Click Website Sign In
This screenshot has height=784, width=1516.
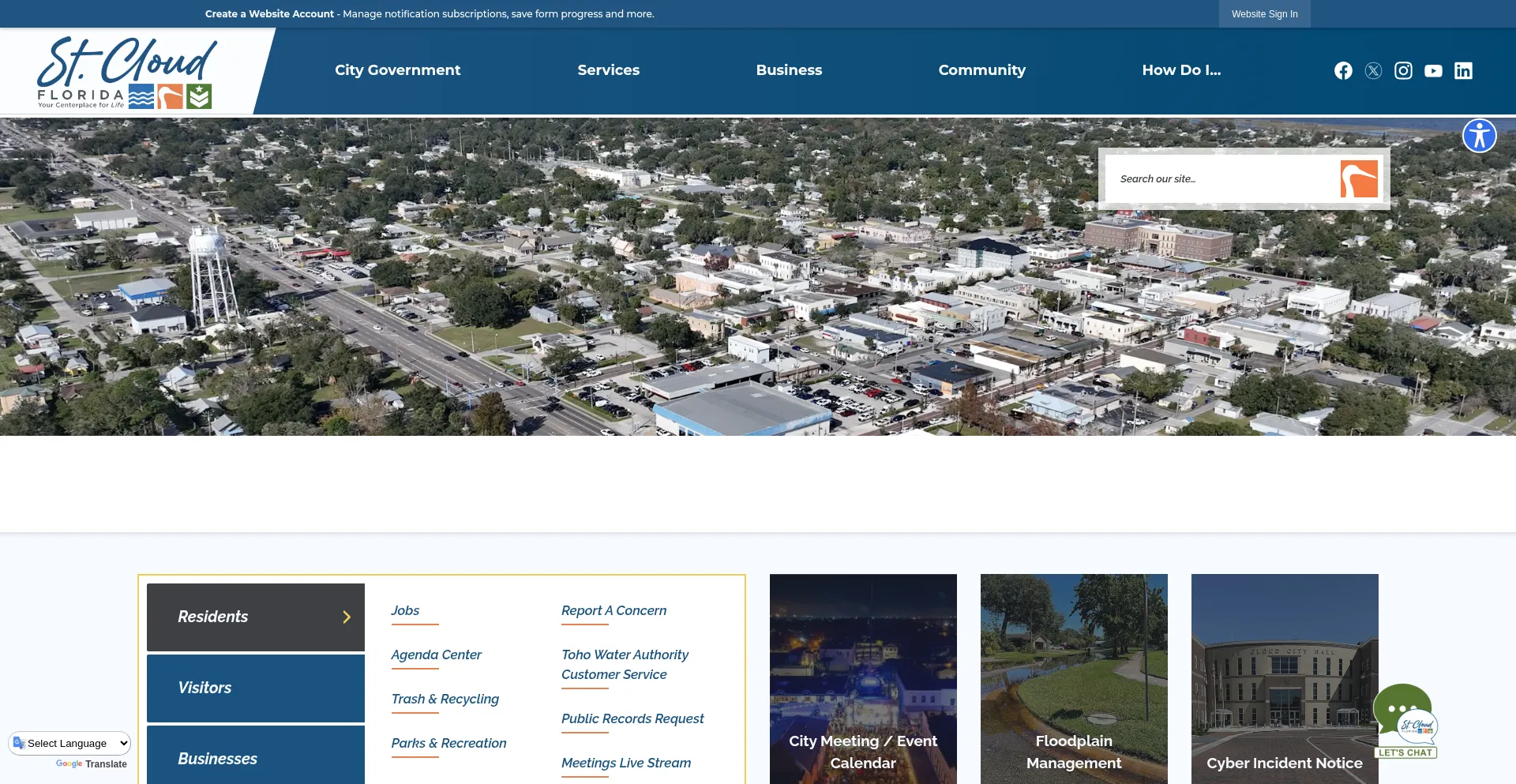[1264, 13]
